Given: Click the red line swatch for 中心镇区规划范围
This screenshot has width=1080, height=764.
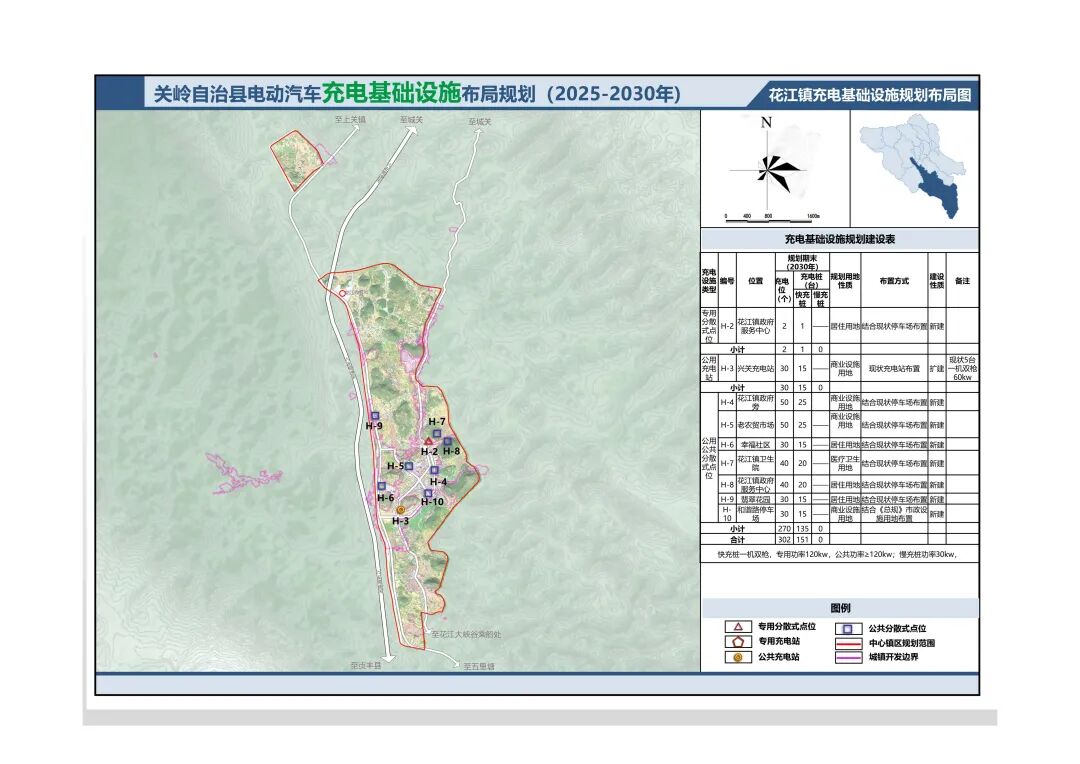Looking at the screenshot, I should (848, 643).
